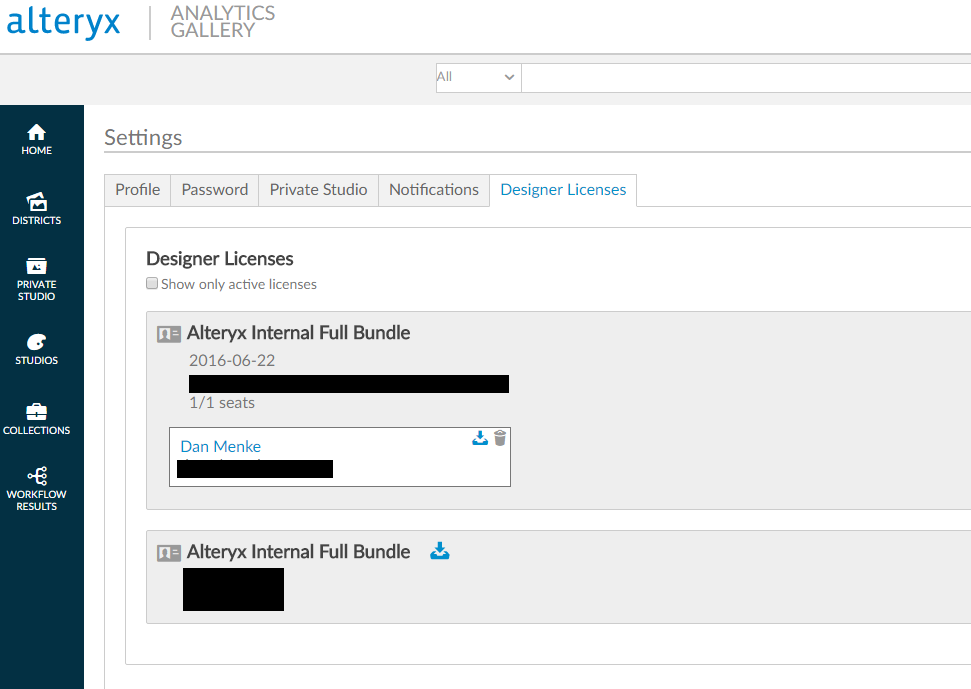Download the second Alteryx Internal Full Bundle license
Screen dimensions: 971x689
[x=440, y=550]
